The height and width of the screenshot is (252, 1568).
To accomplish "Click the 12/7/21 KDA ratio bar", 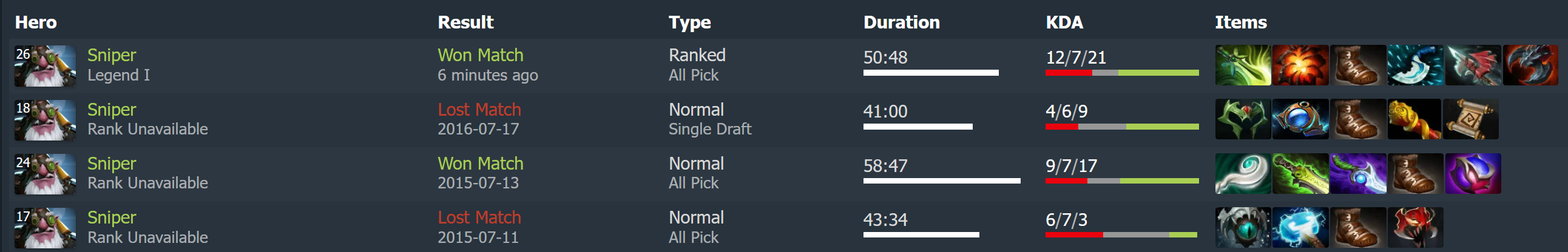I will (x=1122, y=73).
